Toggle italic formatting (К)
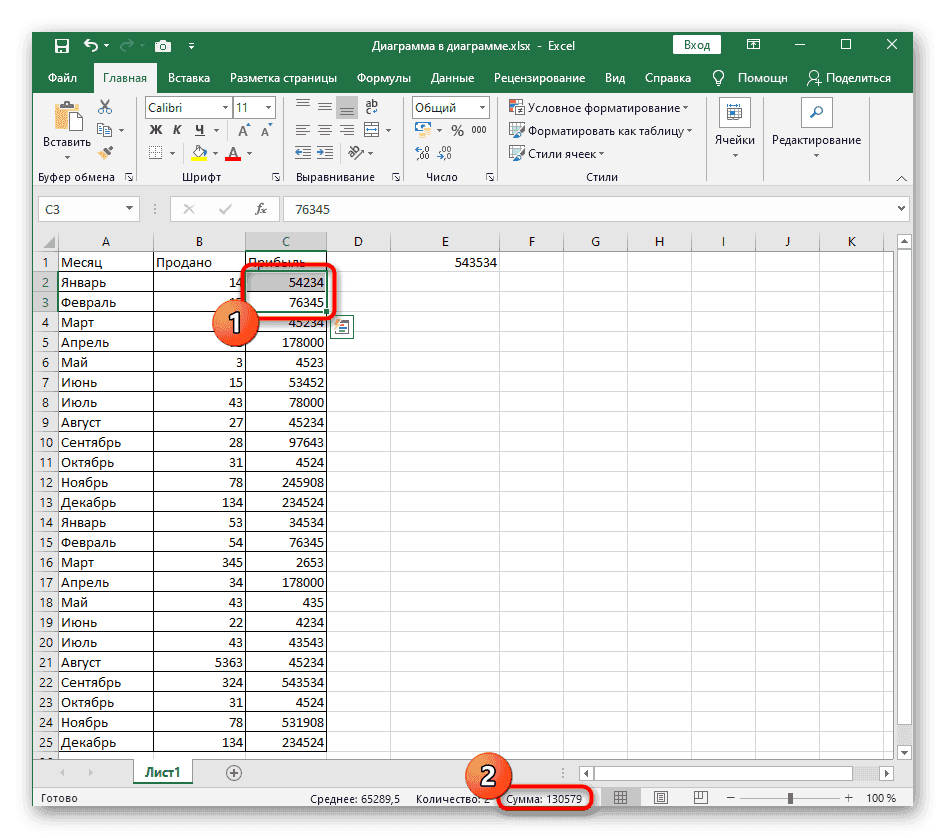This screenshot has height=838, width=945. 178,130
